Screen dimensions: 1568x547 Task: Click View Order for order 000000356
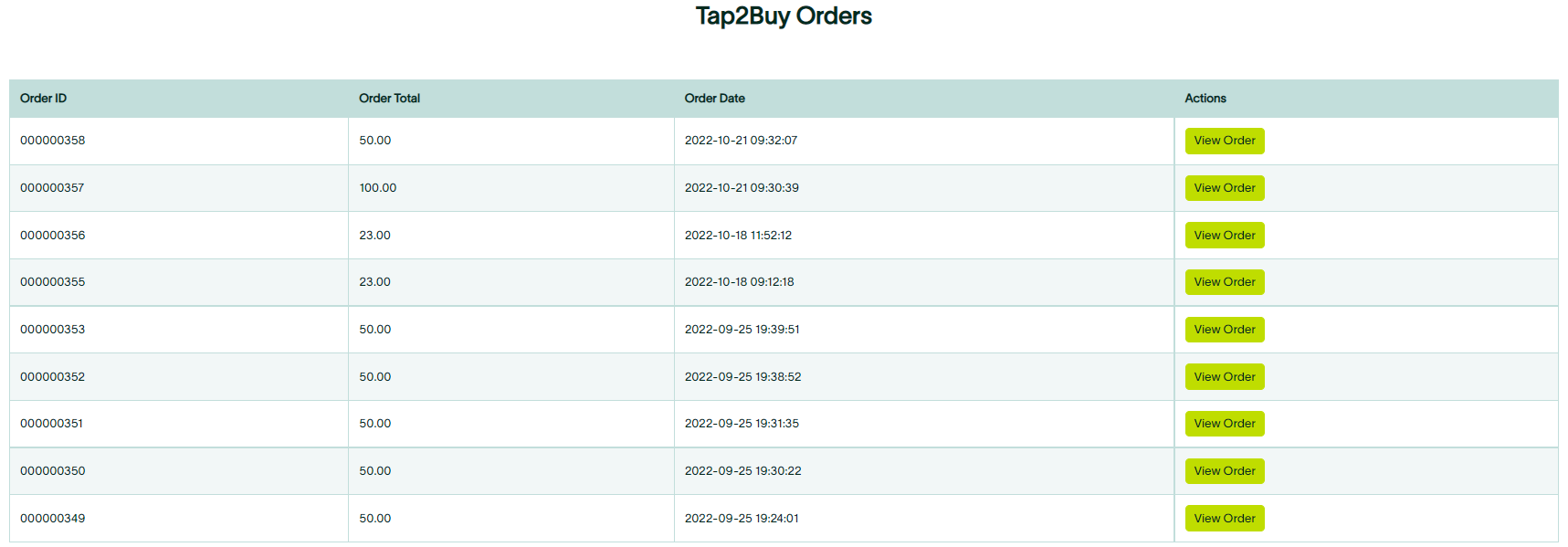click(1224, 235)
